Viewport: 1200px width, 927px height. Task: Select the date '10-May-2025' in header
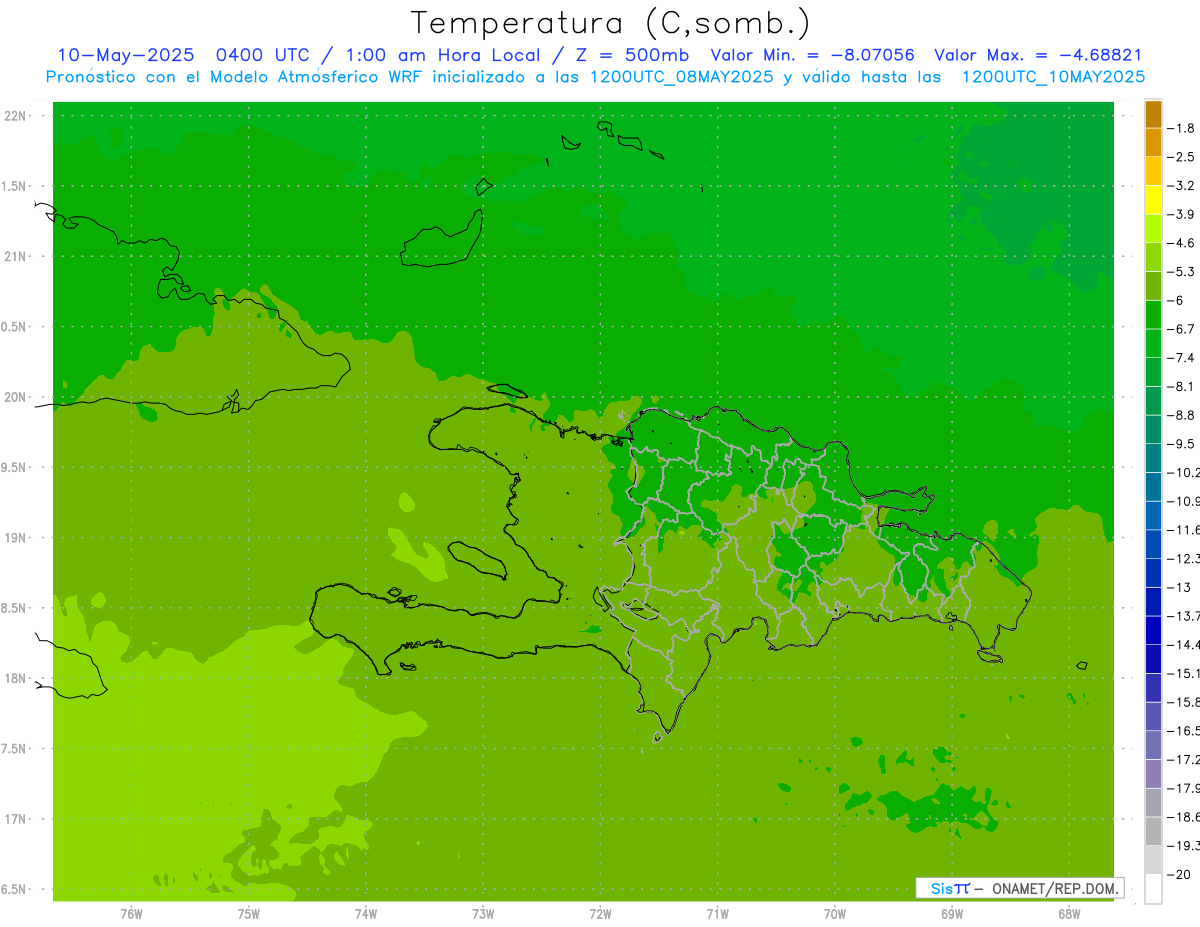(125, 55)
